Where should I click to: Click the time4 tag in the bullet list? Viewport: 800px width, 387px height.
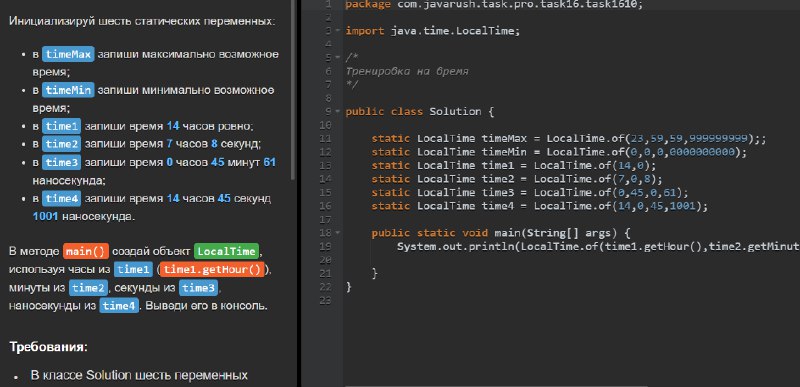61,198
